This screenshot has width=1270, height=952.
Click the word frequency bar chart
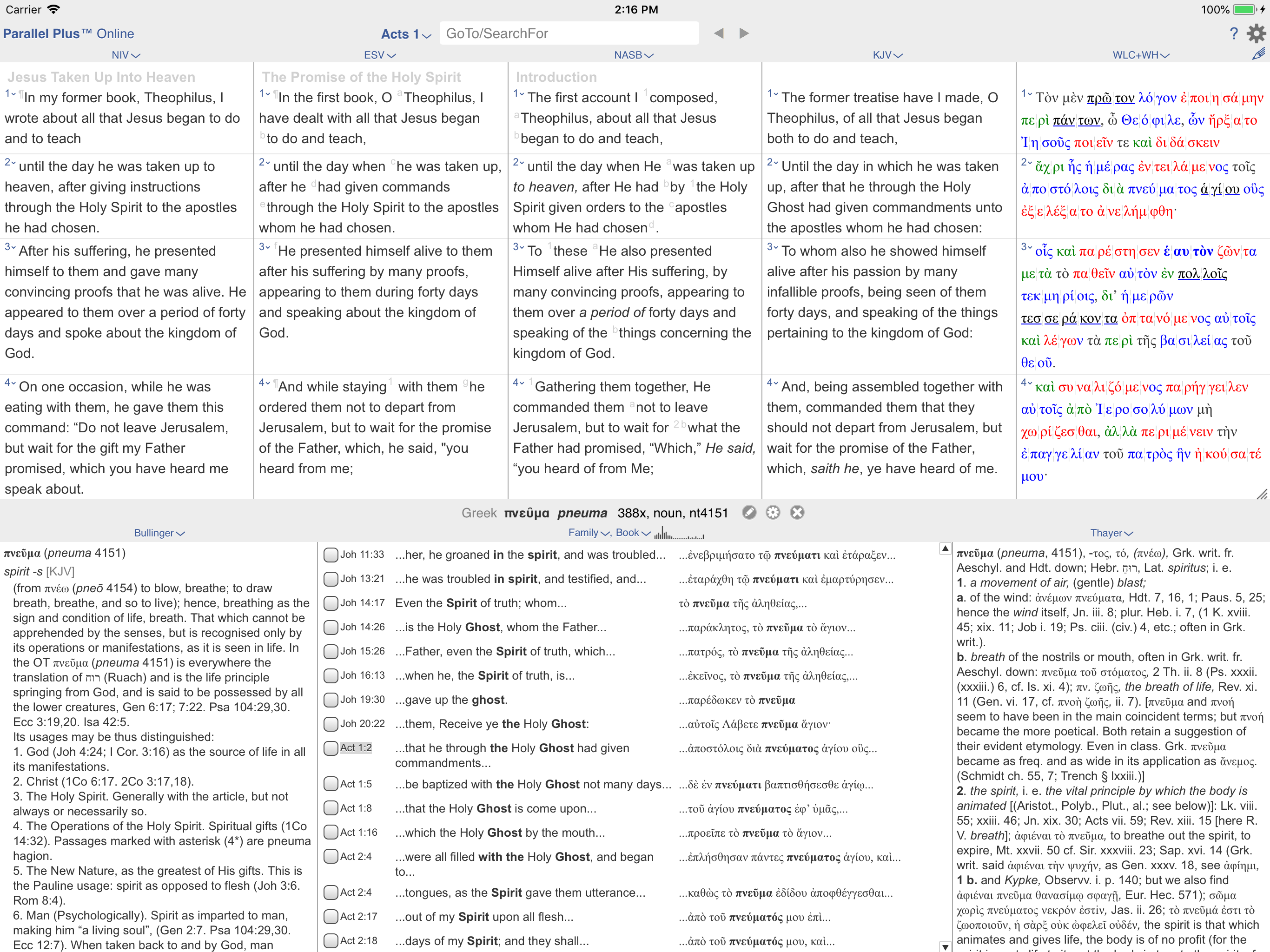point(679,534)
